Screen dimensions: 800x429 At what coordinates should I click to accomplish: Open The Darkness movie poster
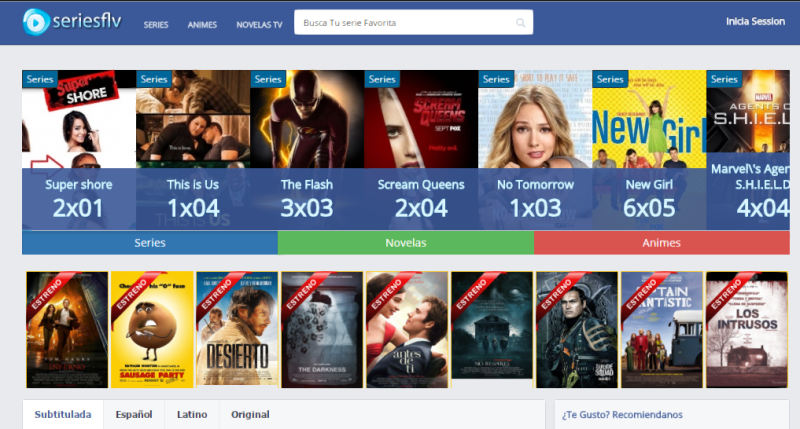(x=322, y=330)
